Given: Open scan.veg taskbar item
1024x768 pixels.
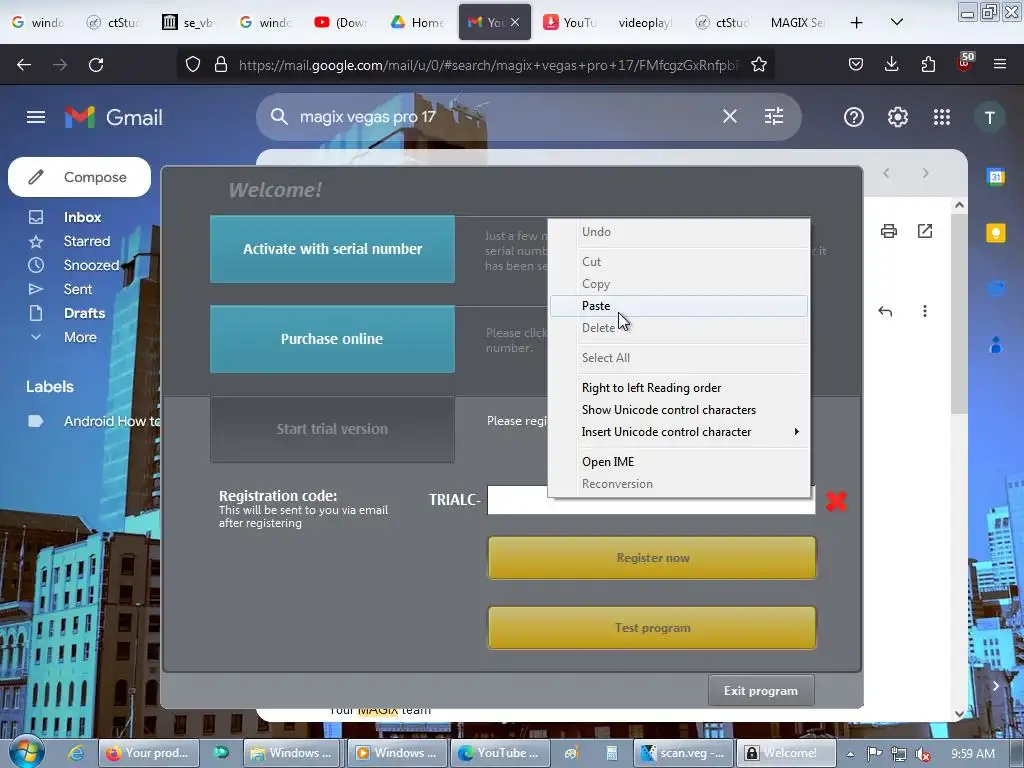Looking at the screenshot, I should click(682, 753).
